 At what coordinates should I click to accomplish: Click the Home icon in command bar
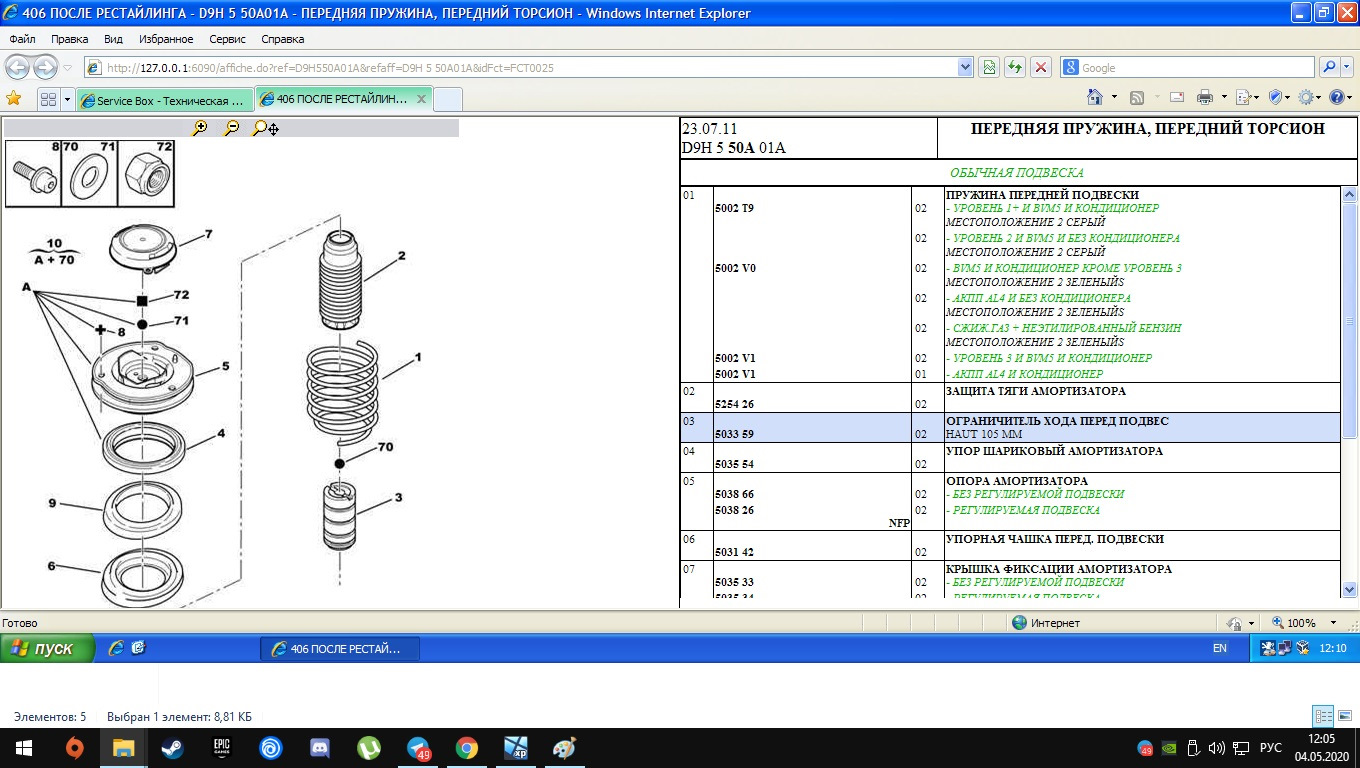[1095, 98]
